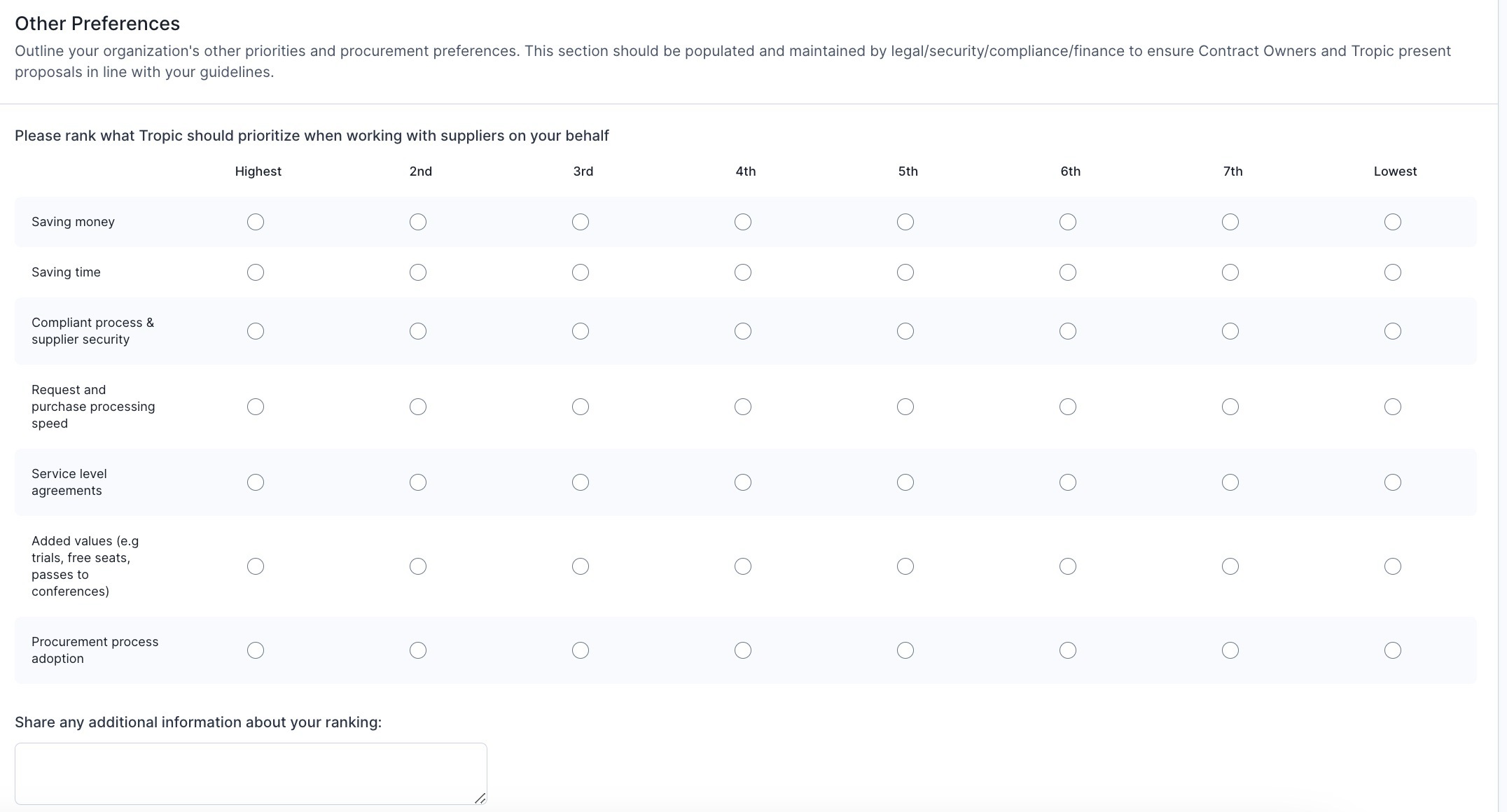This screenshot has width=1507, height=812.
Task: Click the textarea resize handle corner
Action: (480, 798)
